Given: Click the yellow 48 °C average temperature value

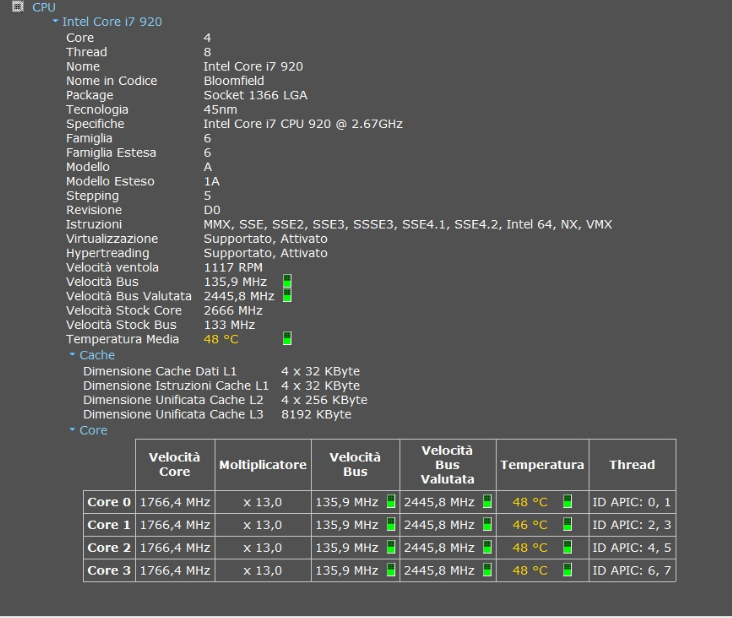Looking at the screenshot, I should click(221, 339).
